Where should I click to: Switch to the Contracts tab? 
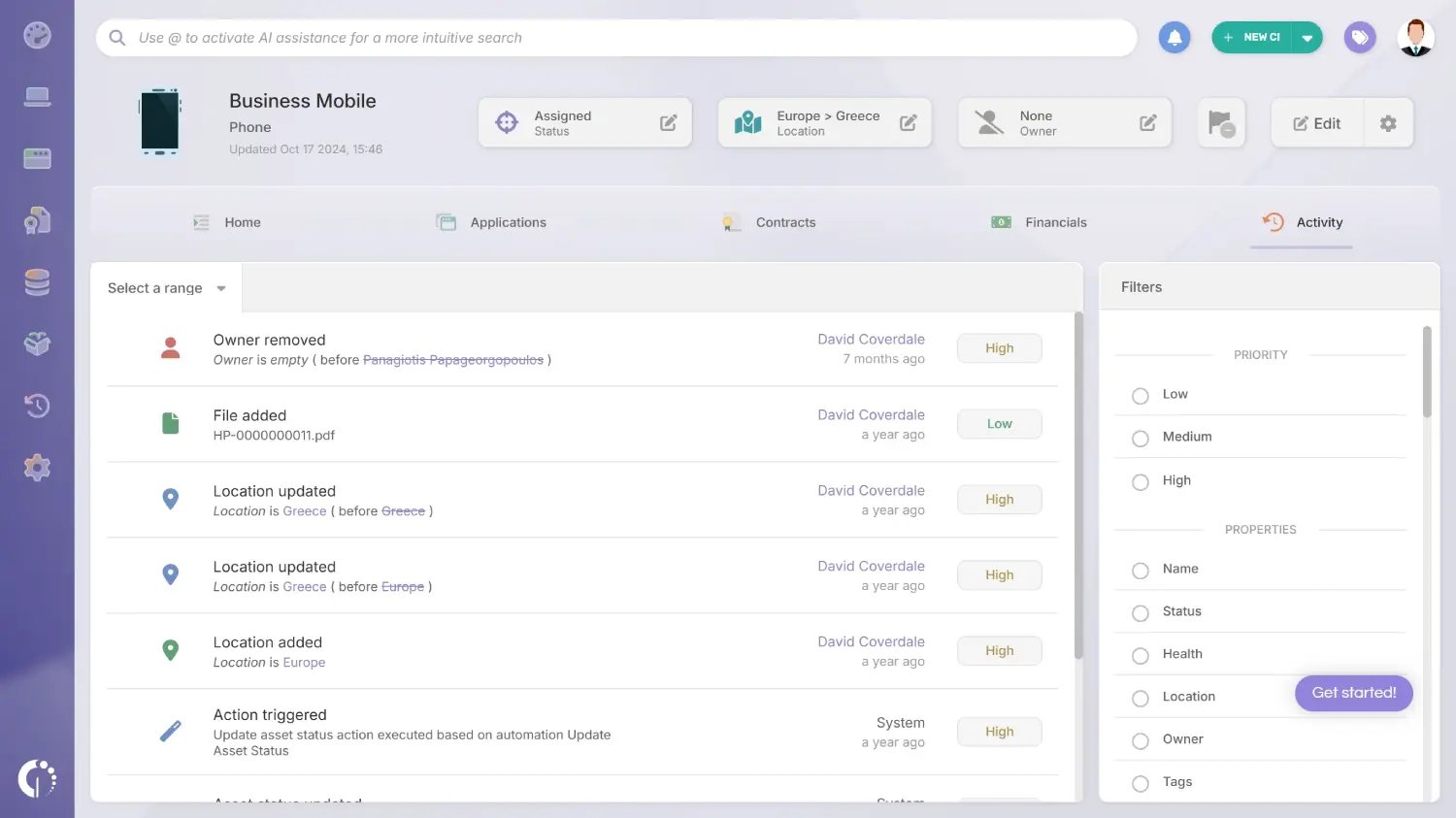pos(770,222)
